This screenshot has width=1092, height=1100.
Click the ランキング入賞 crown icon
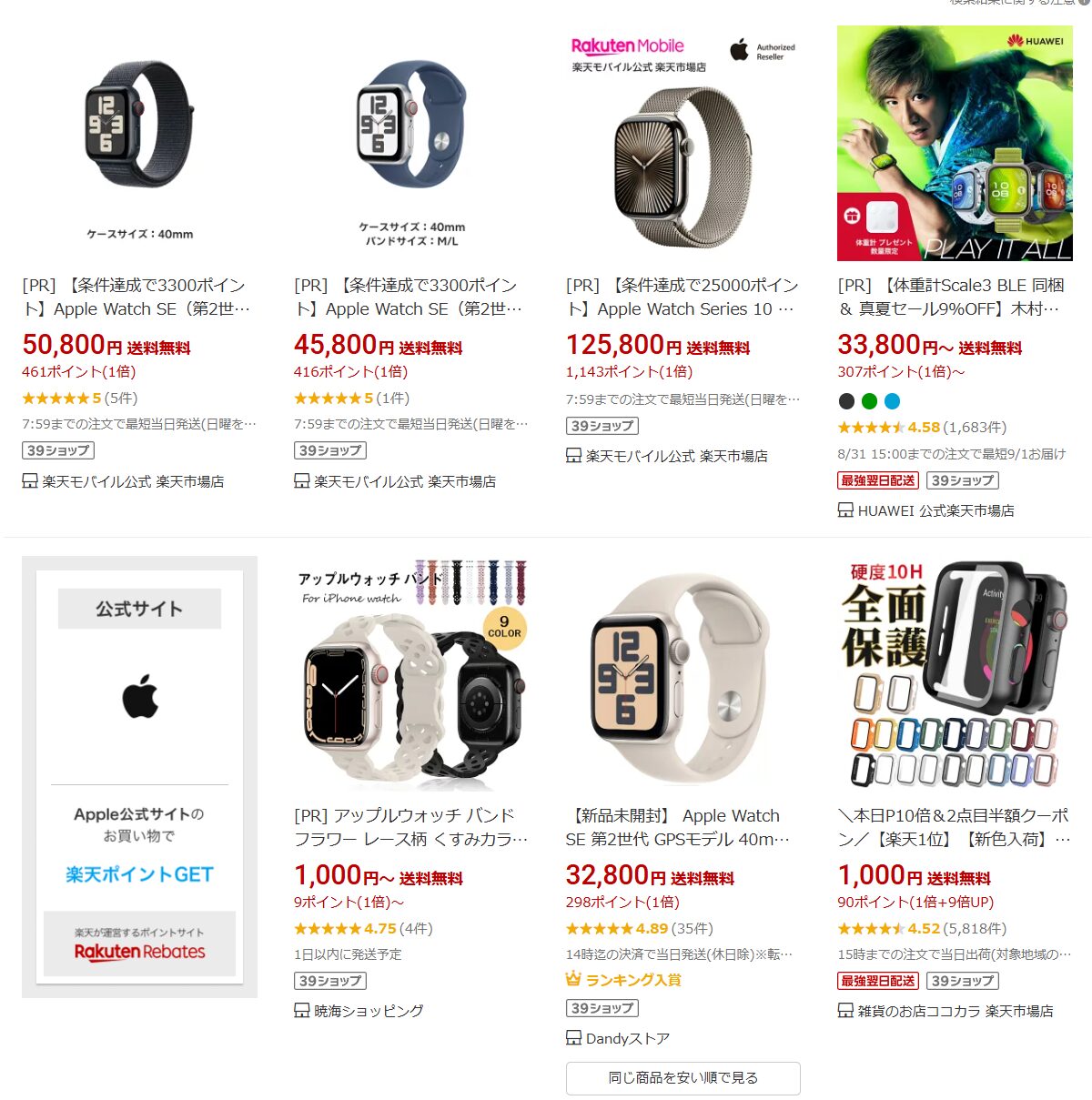click(x=573, y=979)
